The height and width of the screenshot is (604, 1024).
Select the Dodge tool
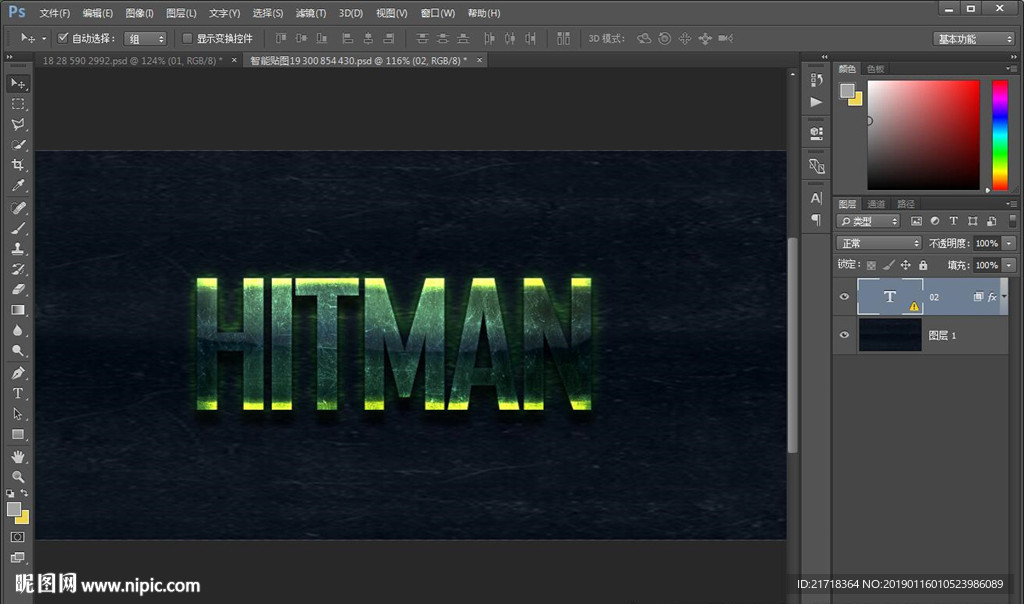pyautogui.click(x=18, y=351)
